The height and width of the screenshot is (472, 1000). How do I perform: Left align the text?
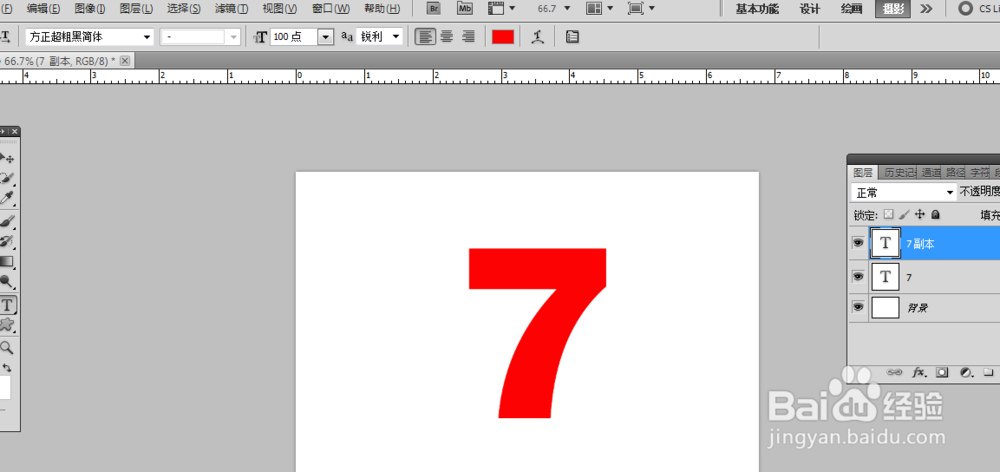click(424, 37)
